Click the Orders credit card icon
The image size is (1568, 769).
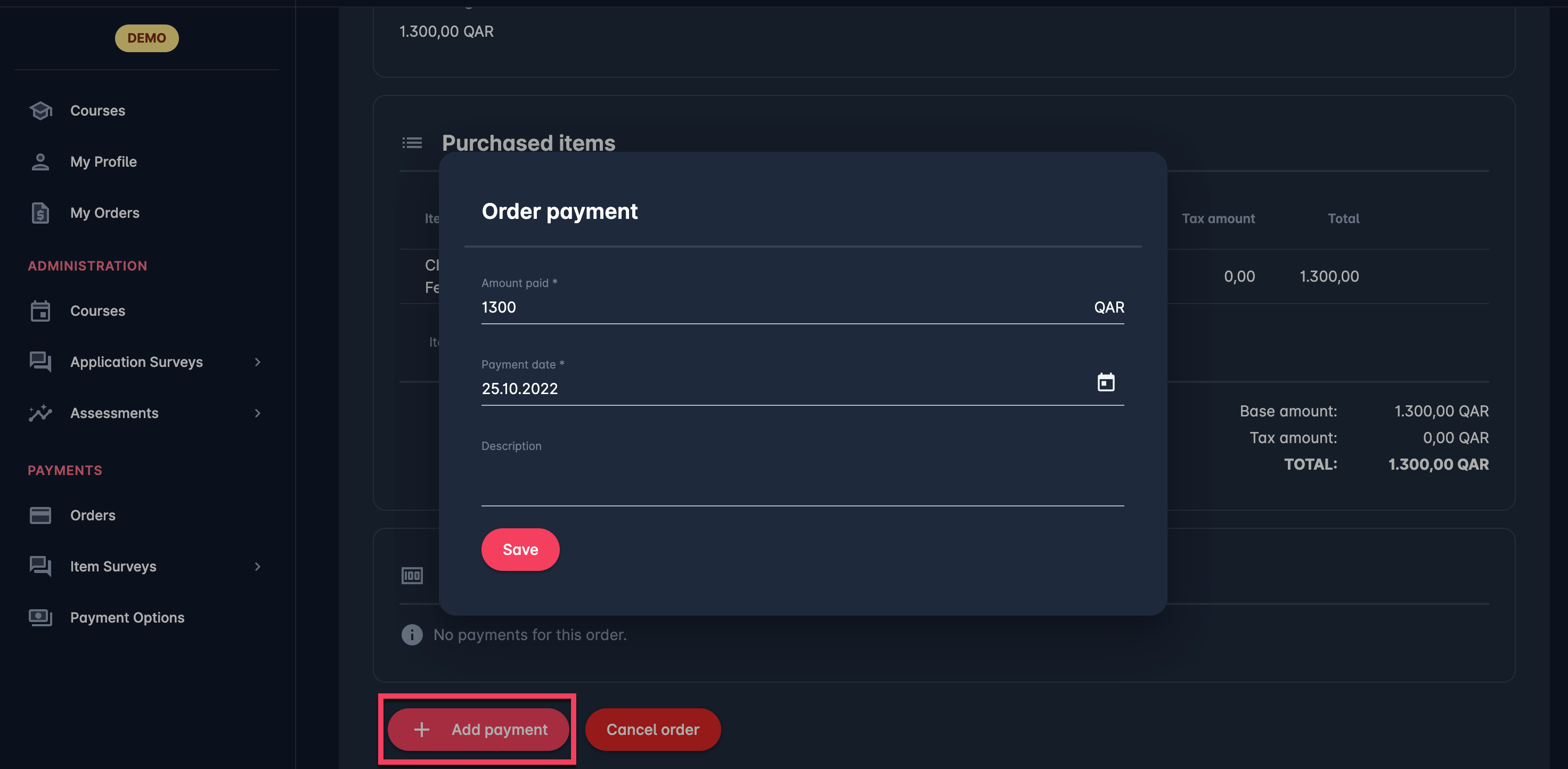pyautogui.click(x=40, y=516)
